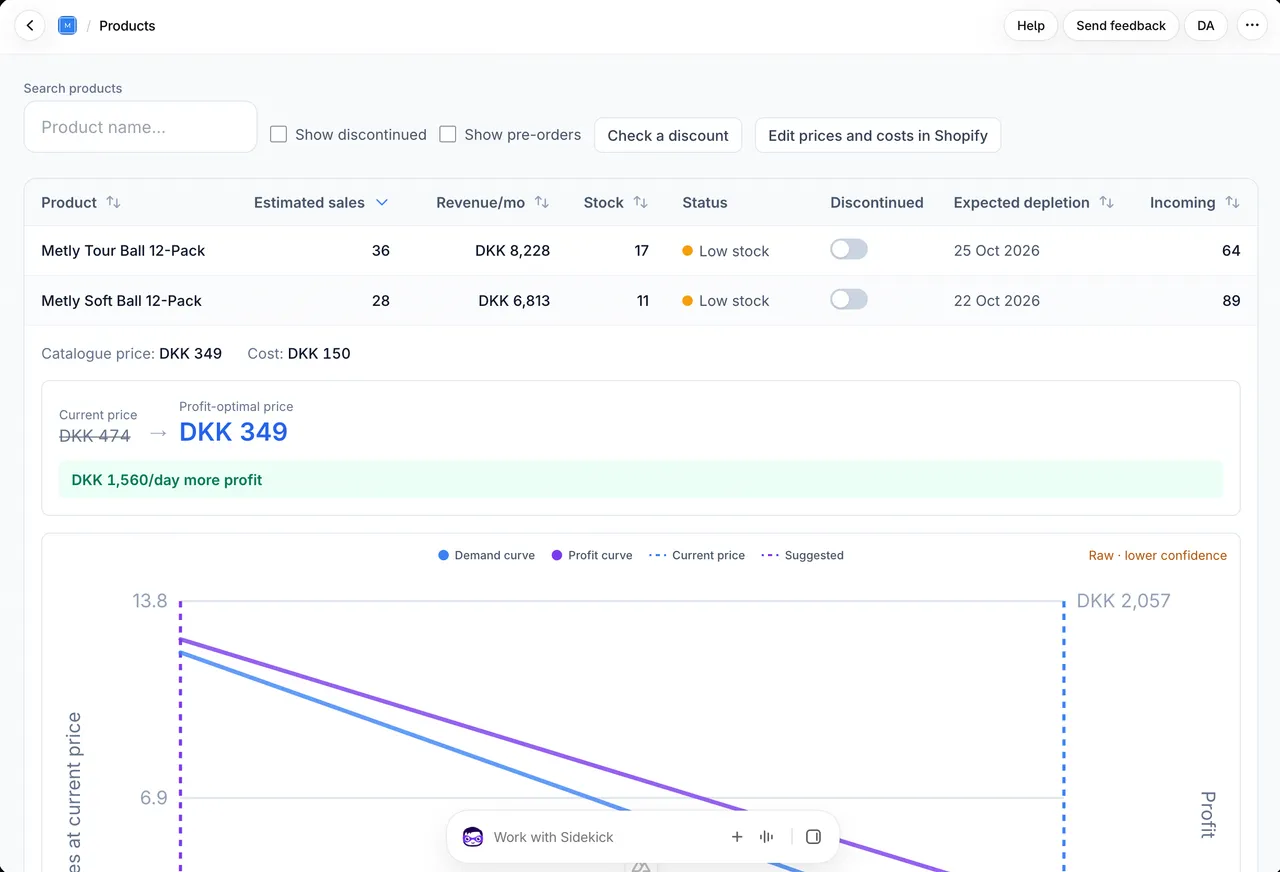The width and height of the screenshot is (1280, 872).
Task: Click incoming quantity 89
Action: tap(1231, 301)
